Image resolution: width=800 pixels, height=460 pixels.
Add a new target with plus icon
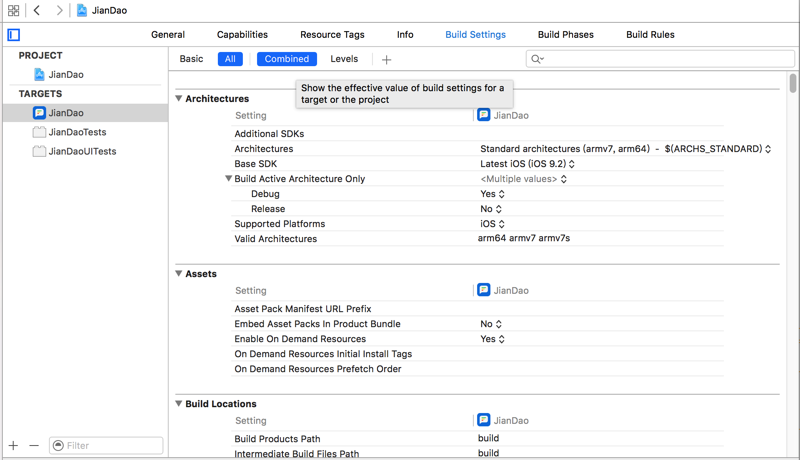13,445
